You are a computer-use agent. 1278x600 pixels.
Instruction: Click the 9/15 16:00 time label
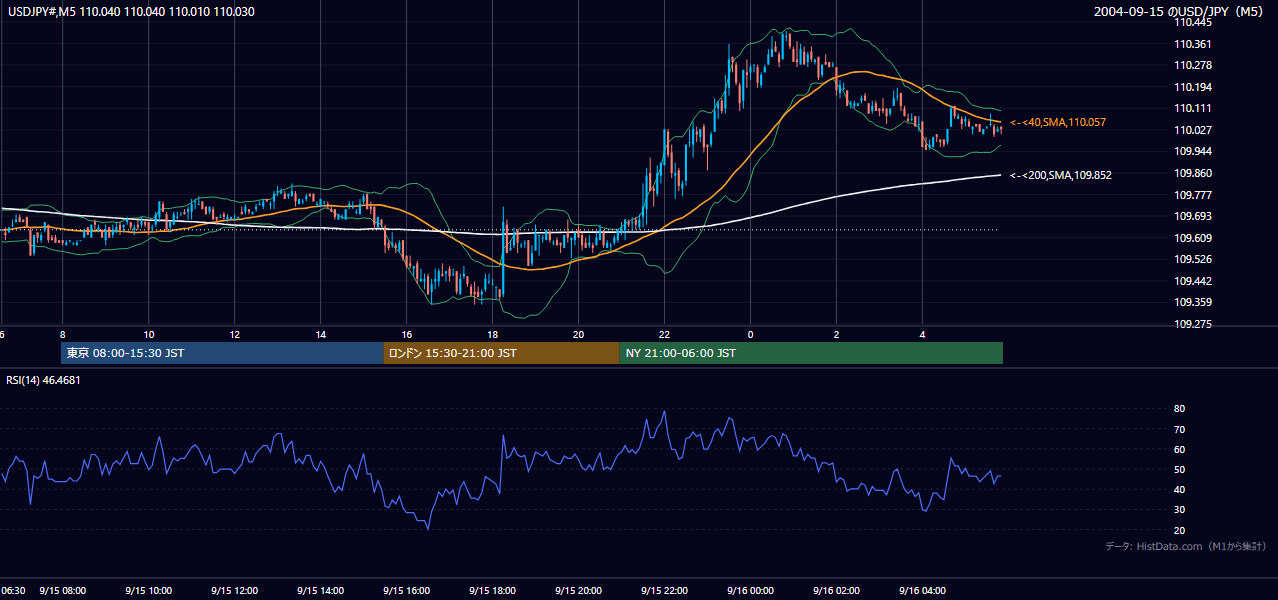(406, 590)
